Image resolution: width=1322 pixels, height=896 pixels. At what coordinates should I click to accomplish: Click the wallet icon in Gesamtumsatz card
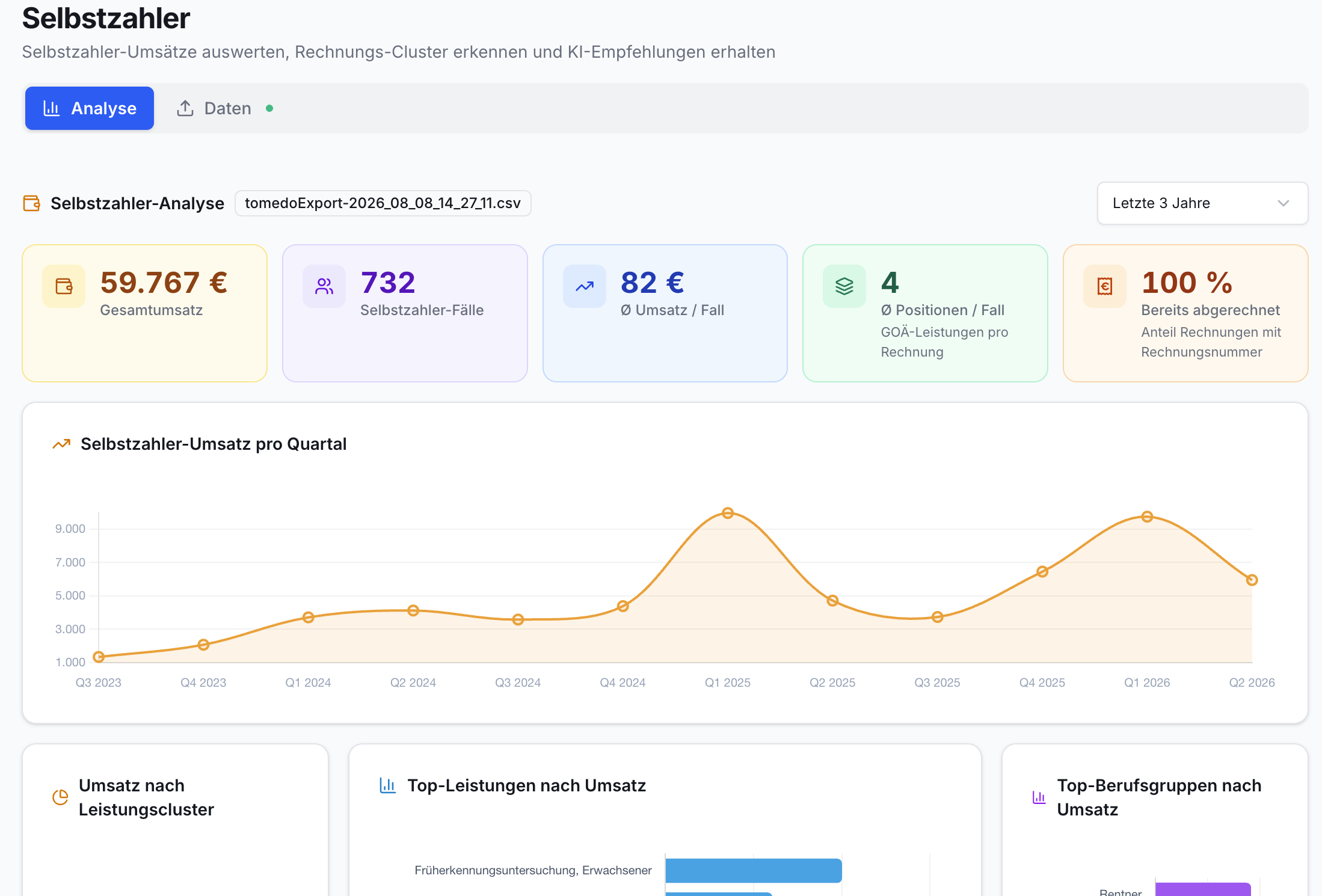coord(64,286)
